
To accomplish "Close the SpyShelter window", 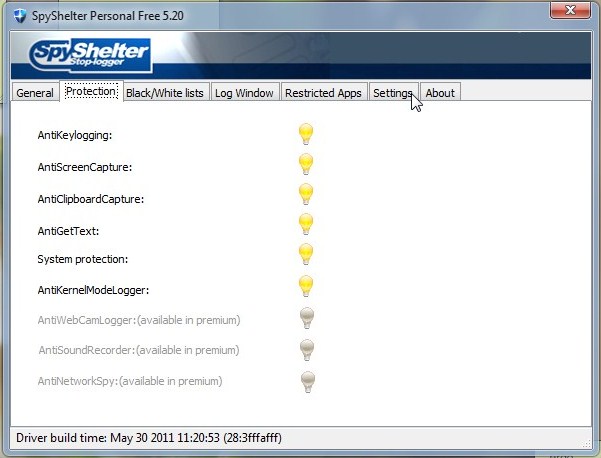I will 570,10.
